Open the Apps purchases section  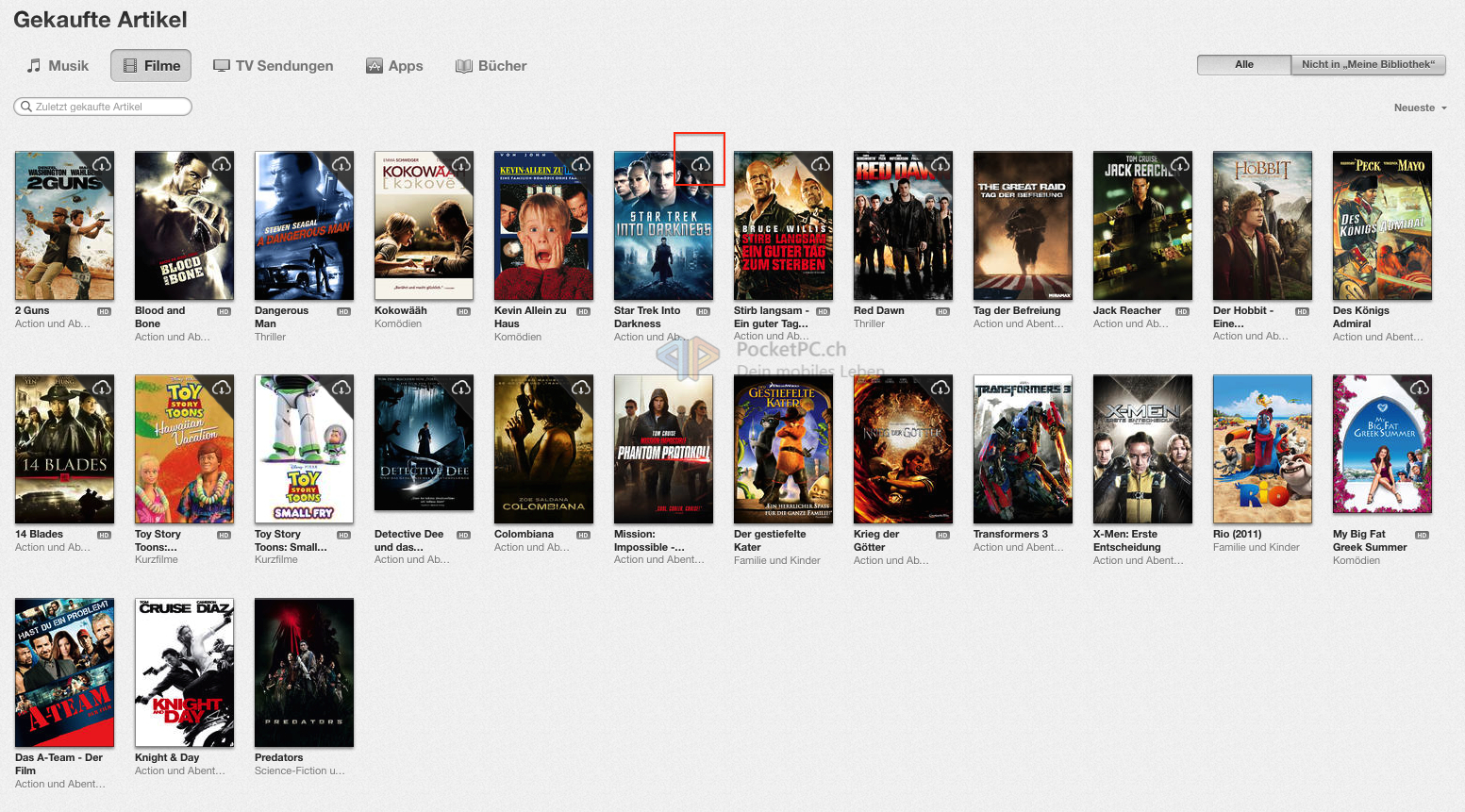394,65
